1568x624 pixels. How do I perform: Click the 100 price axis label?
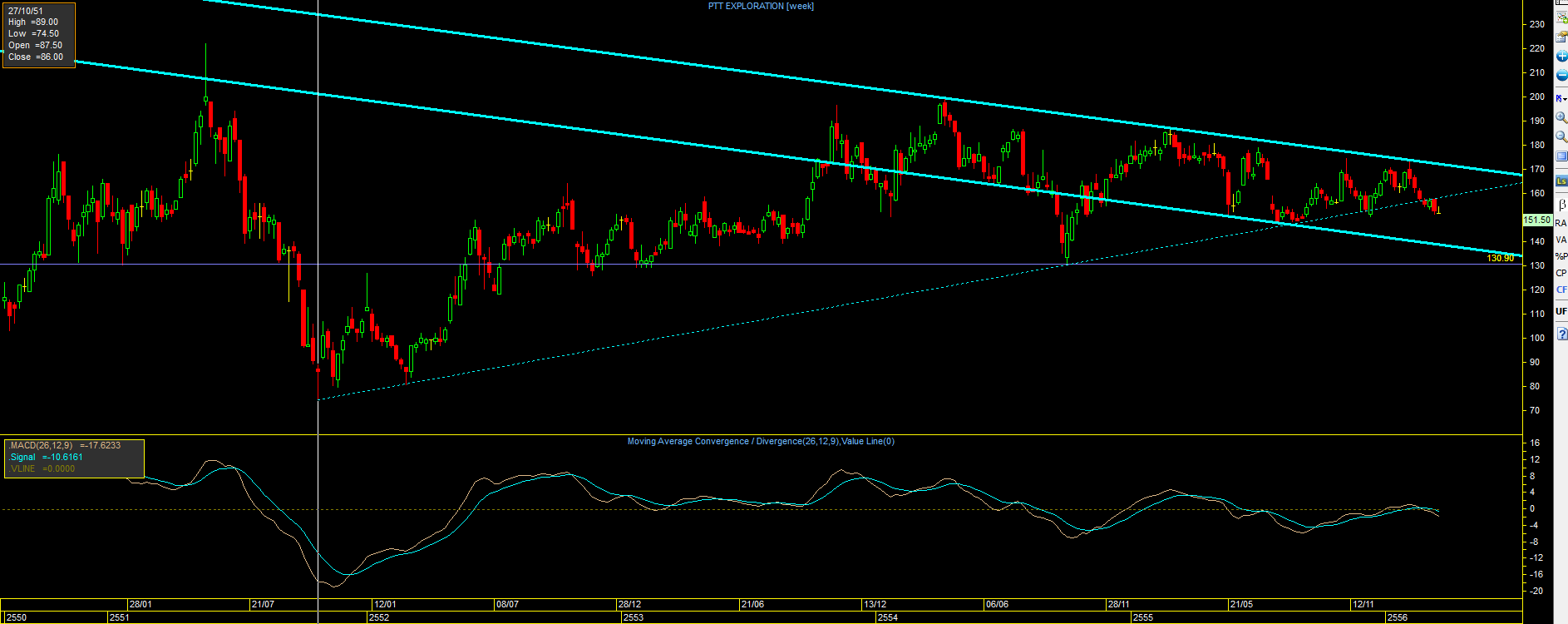pos(1537,338)
